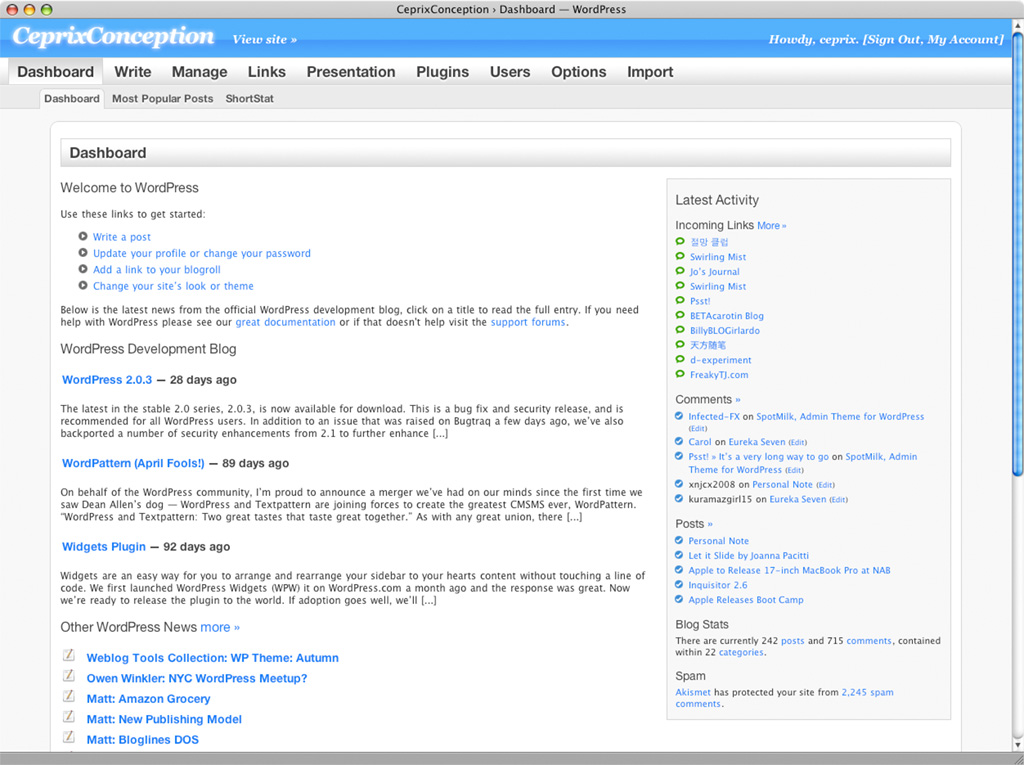Open the Plugins menu
Image resolution: width=1024 pixels, height=765 pixels.
pos(443,72)
